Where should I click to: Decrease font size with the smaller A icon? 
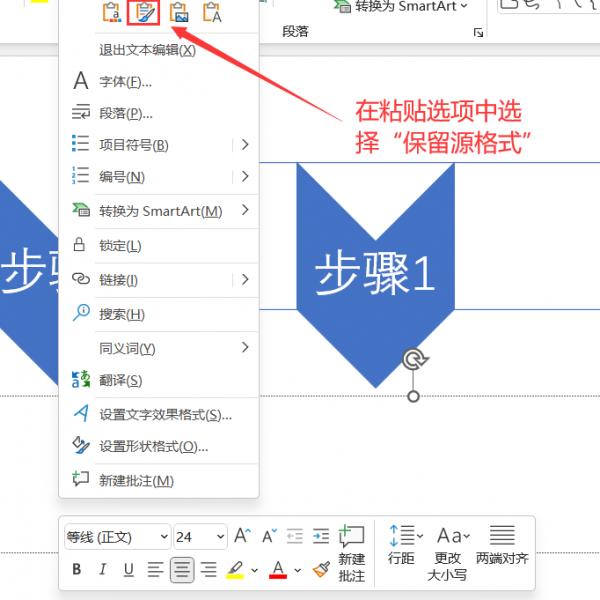[x=269, y=536]
